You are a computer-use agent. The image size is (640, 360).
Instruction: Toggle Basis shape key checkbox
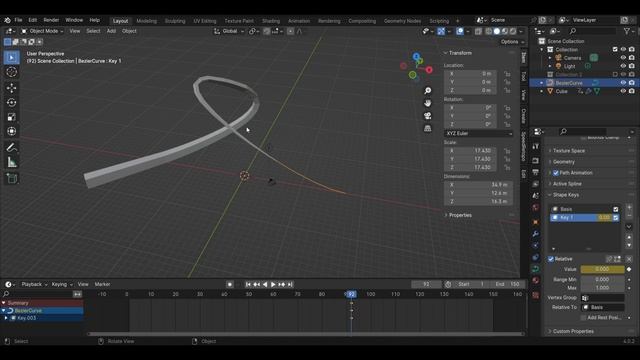[616, 209]
